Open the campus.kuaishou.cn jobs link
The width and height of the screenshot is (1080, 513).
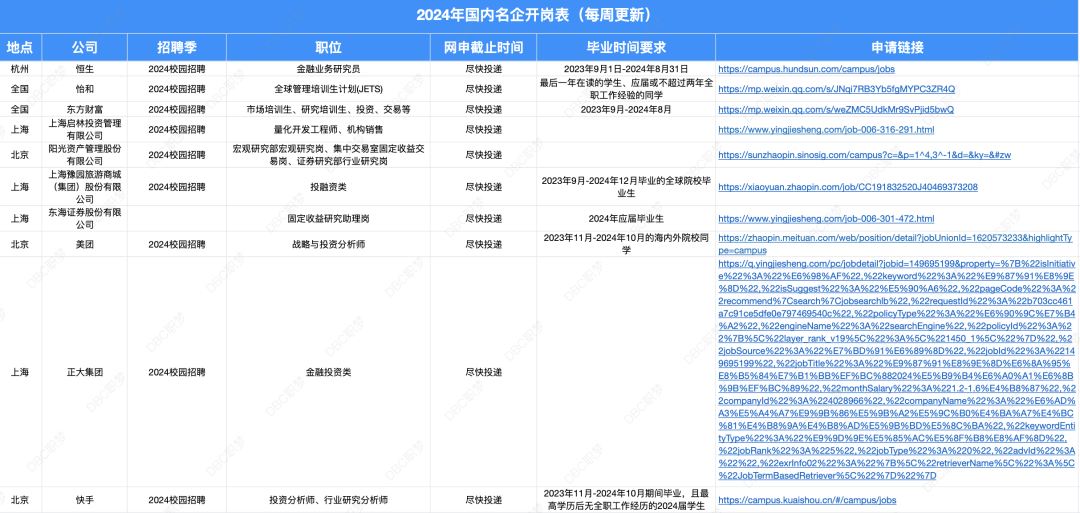(807, 499)
